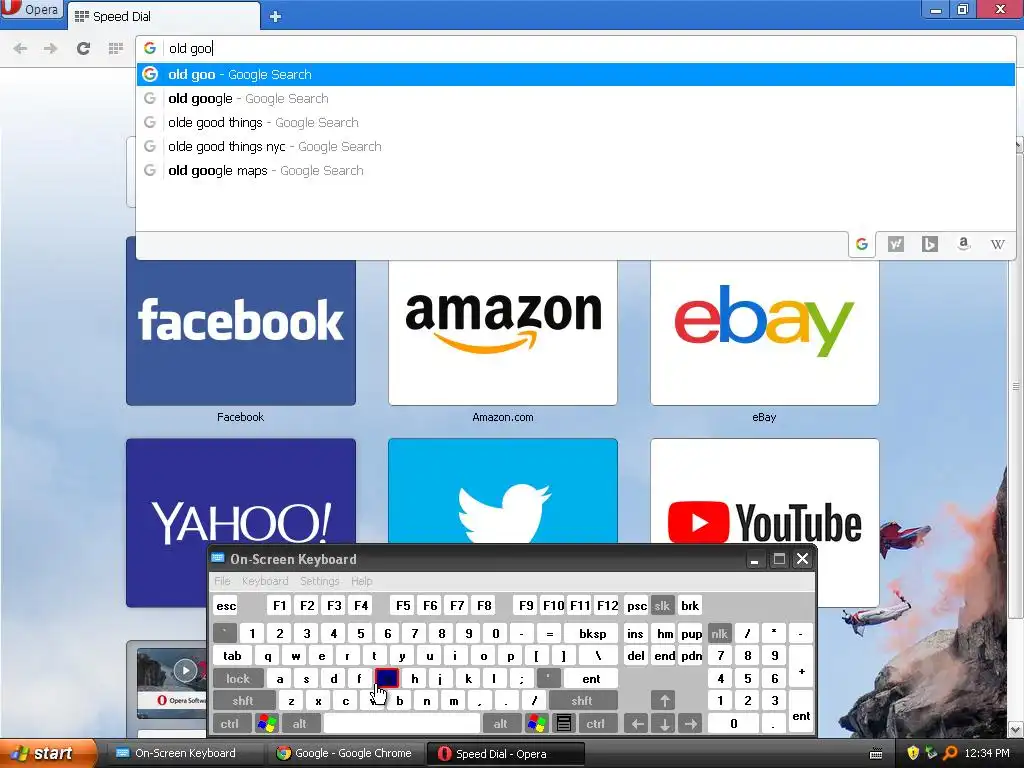1024x768 pixels.
Task: Open the Twitter speed dial tile
Action: click(x=503, y=490)
